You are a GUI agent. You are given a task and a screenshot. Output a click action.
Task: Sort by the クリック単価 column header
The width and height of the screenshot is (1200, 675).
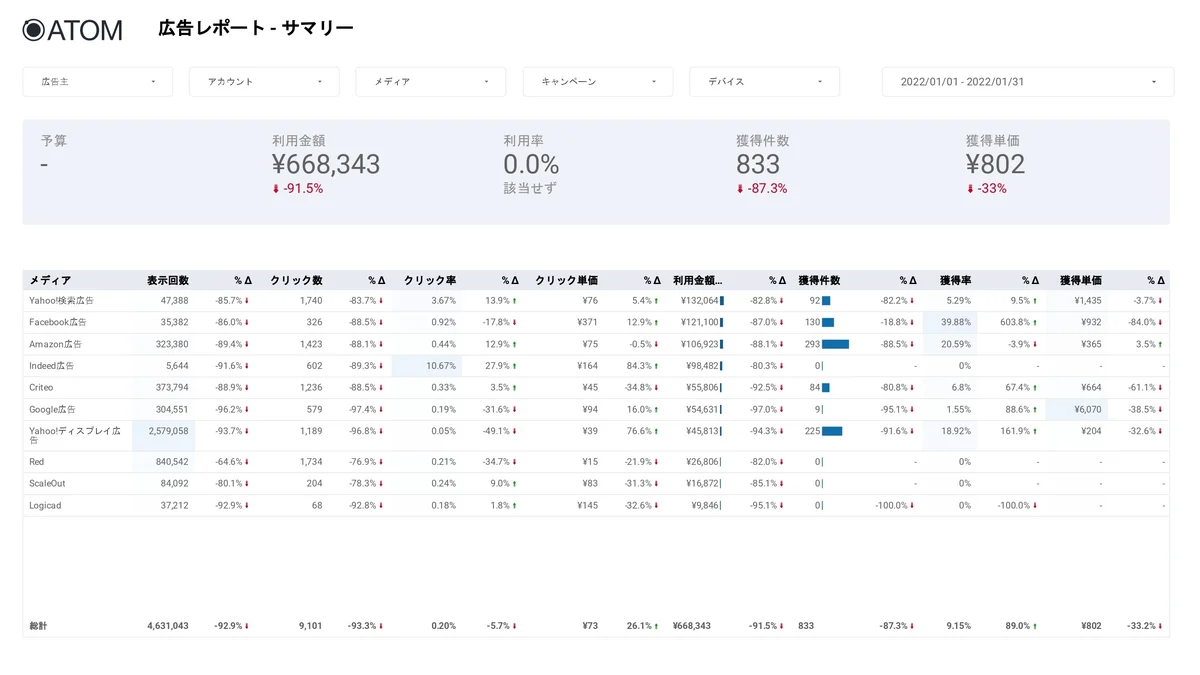tap(566, 281)
